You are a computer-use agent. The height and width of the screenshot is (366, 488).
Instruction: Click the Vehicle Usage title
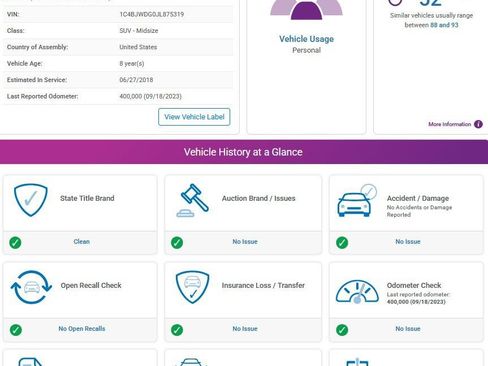[306, 39]
